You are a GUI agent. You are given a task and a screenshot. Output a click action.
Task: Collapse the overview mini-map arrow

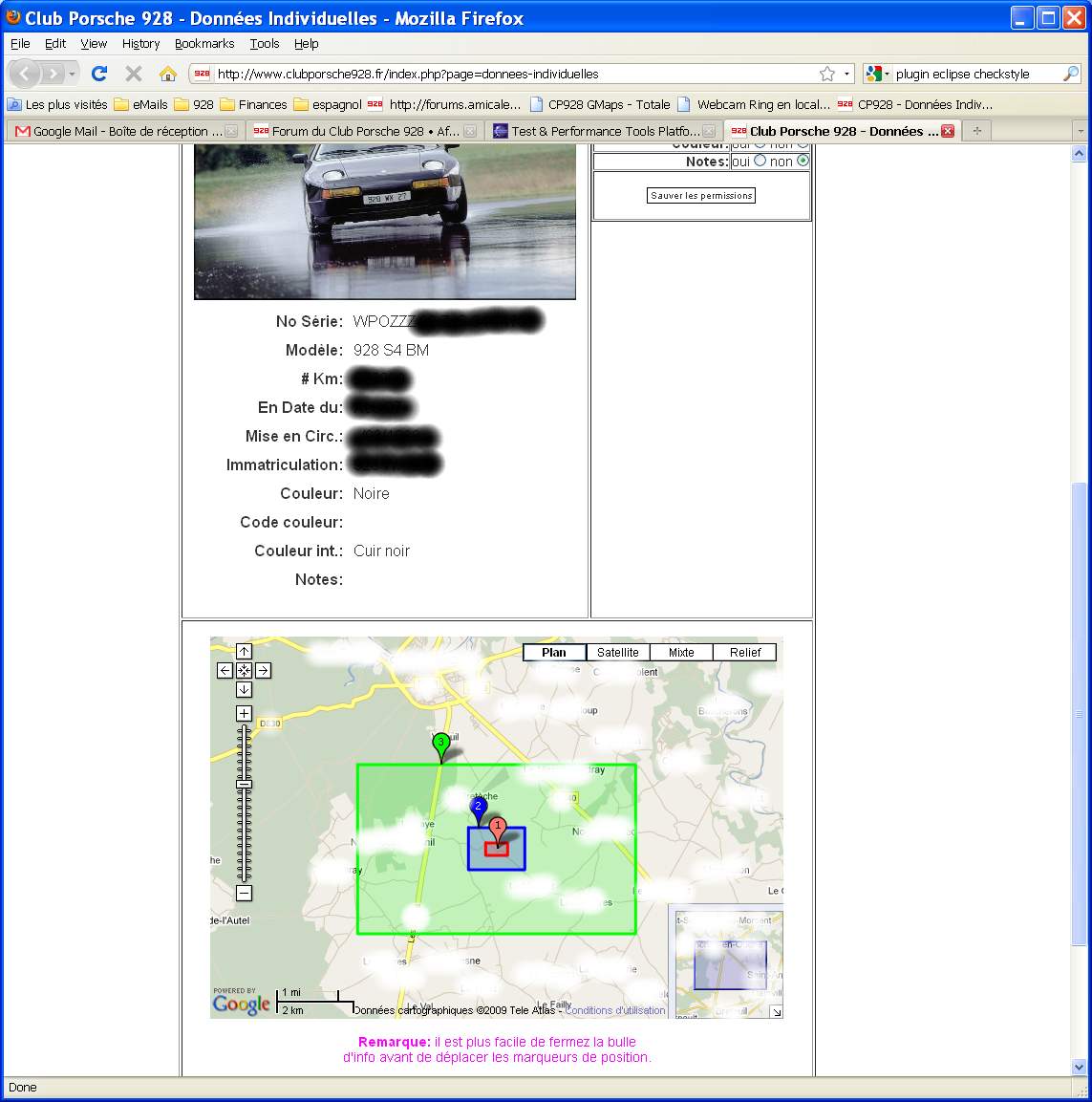[x=777, y=1012]
